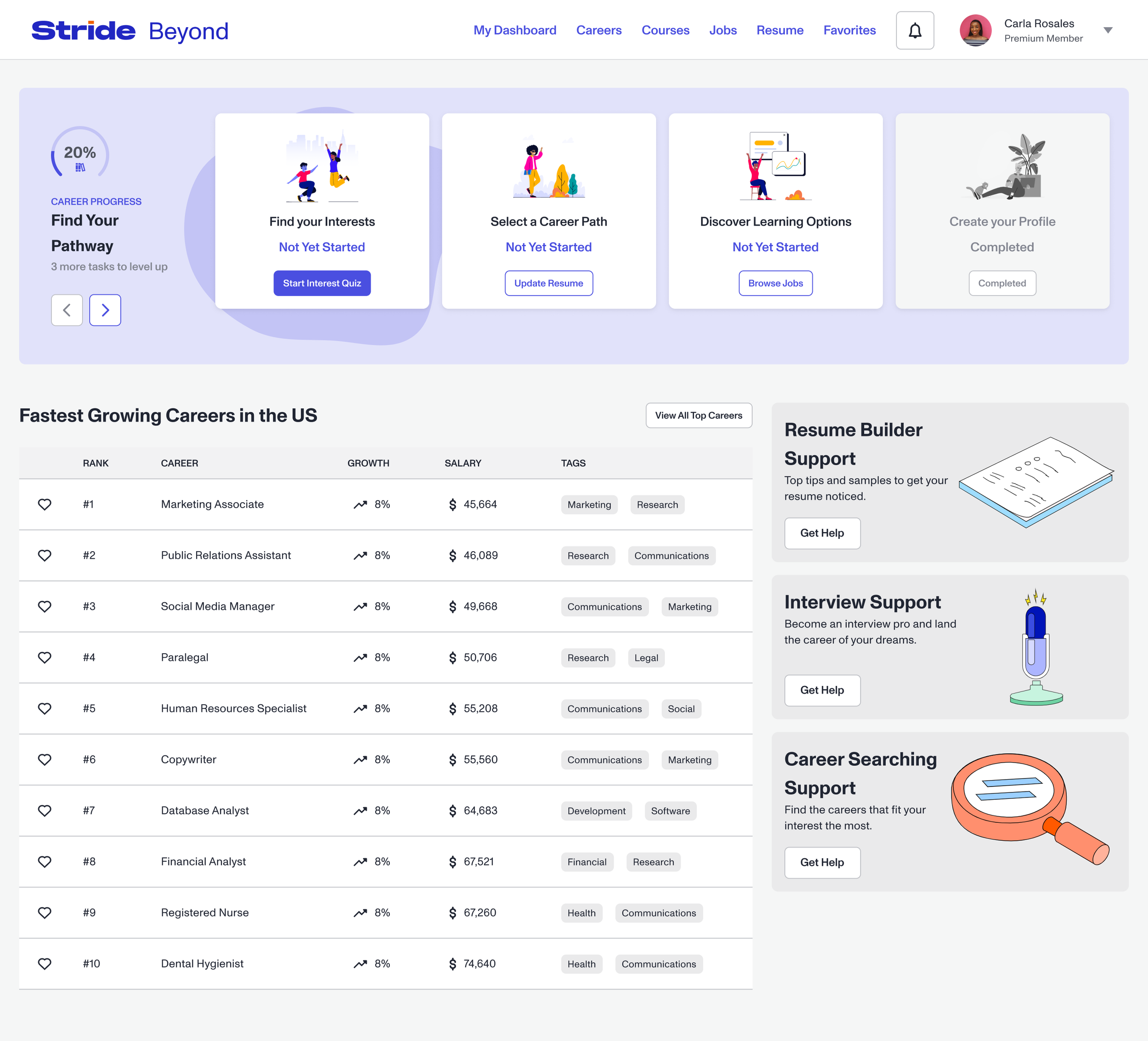This screenshot has height=1041, width=1148.
Task: Expand the user account dropdown arrow
Action: [1108, 30]
